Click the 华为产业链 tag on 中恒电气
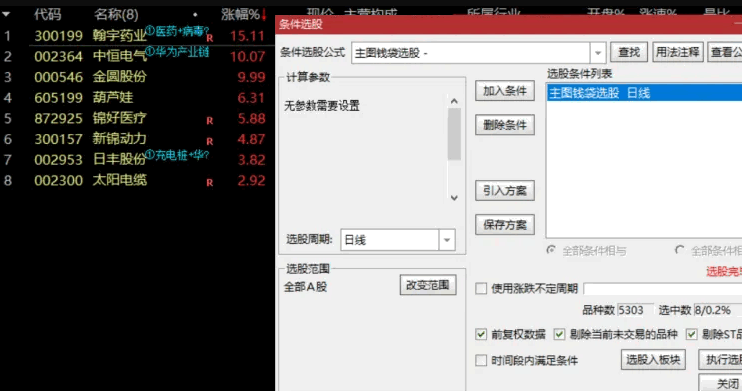This screenshot has height=391, width=742. click(177, 52)
